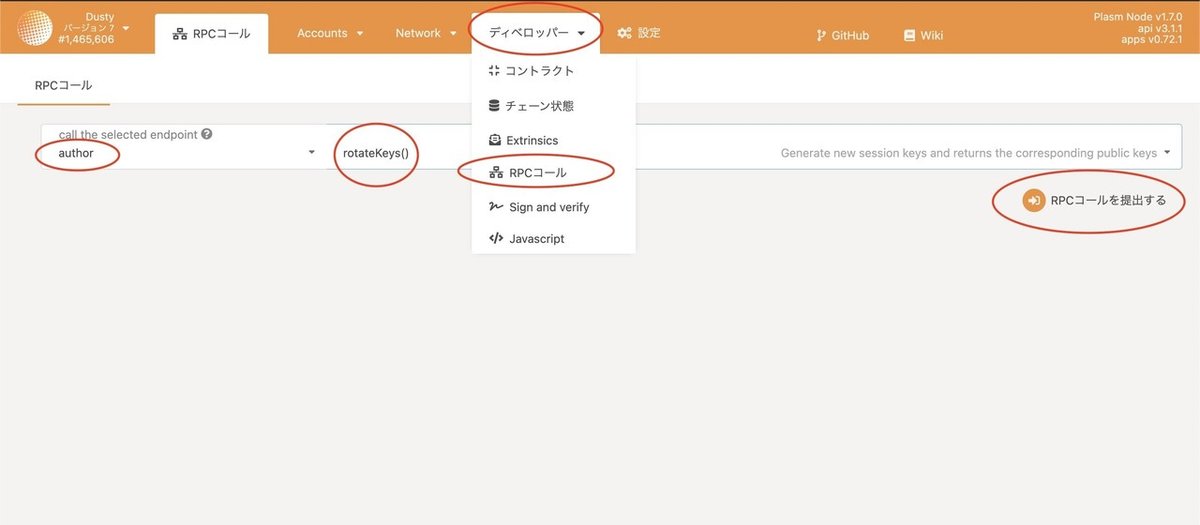Collapse the ディベロッパー dropdown caret
Viewport: 1200px width, 525px height.
[x=581, y=34]
